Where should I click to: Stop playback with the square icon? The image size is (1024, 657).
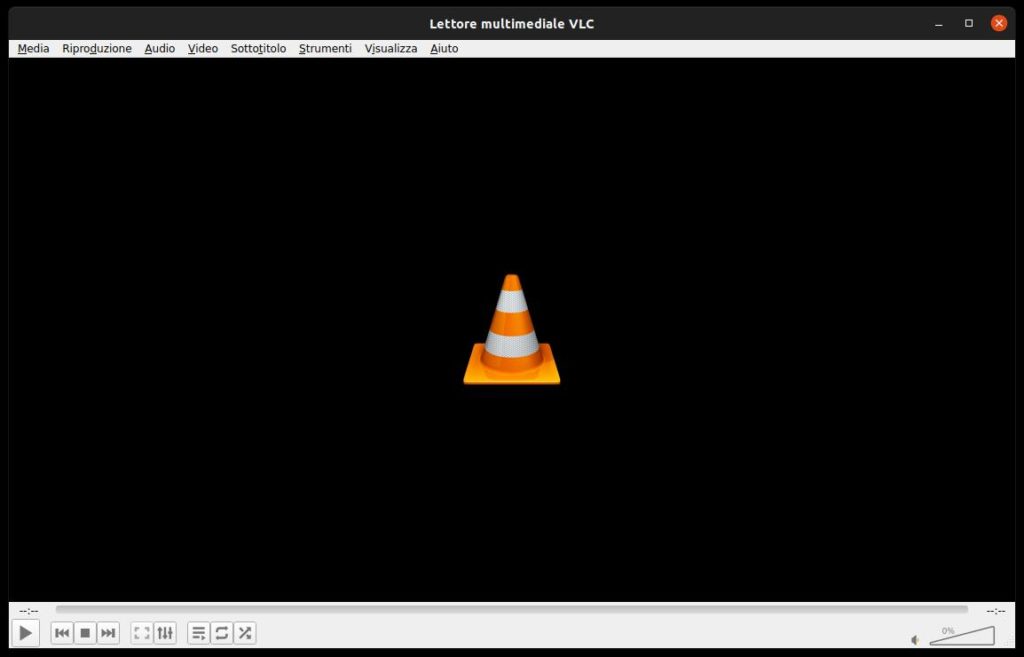85,633
